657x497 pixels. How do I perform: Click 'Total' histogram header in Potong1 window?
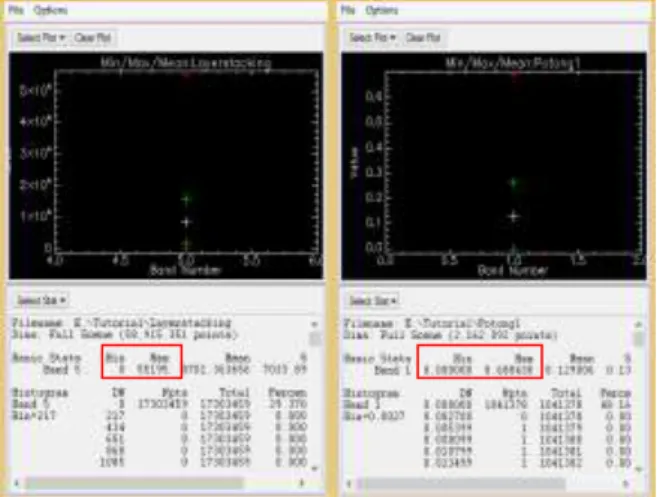(566, 393)
